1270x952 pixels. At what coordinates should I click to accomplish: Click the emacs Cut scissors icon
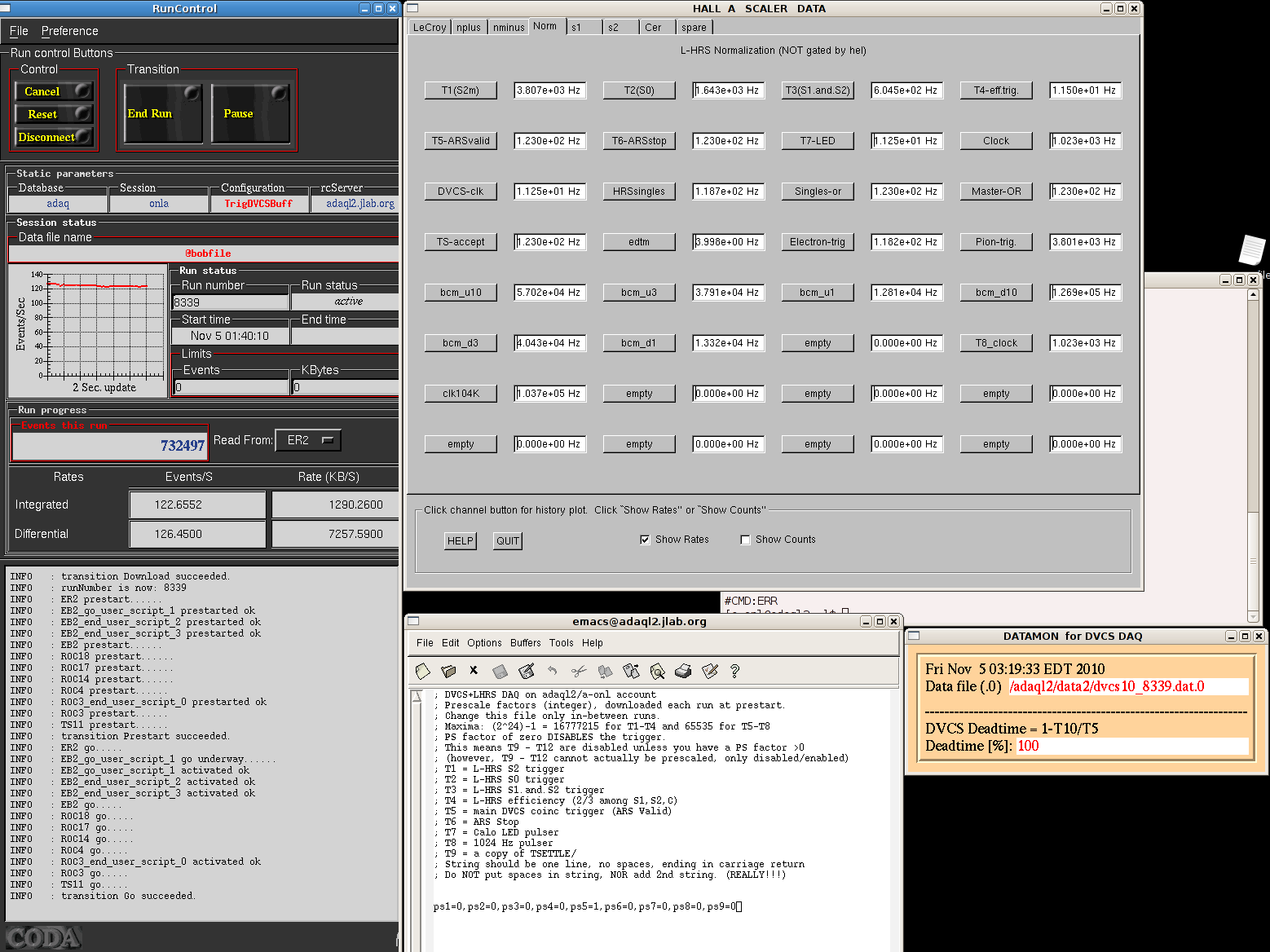579,671
